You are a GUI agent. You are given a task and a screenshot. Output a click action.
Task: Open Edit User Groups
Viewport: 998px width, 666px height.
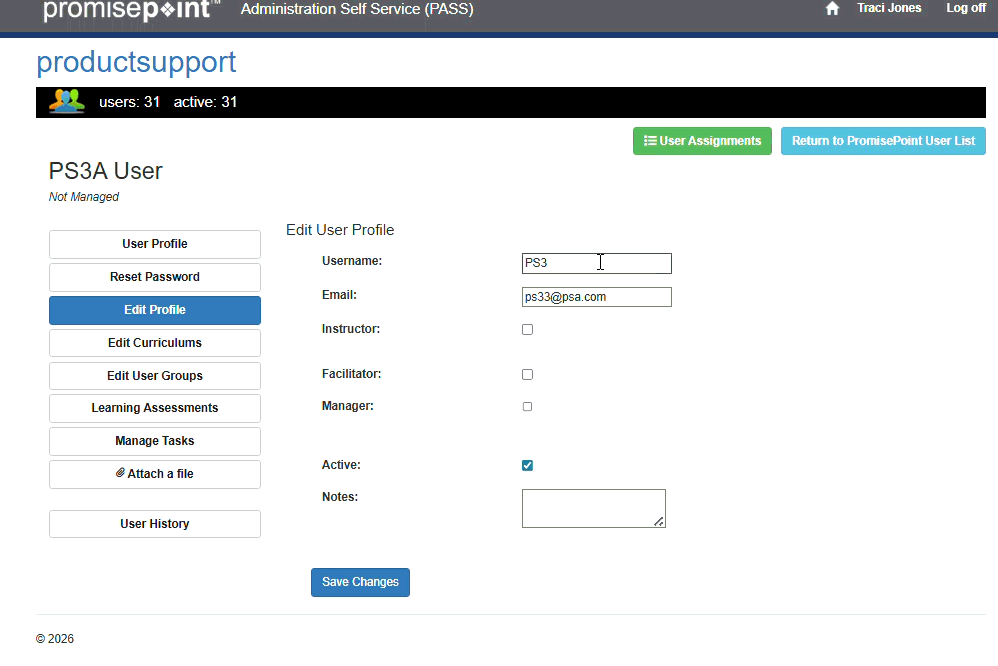[155, 376]
